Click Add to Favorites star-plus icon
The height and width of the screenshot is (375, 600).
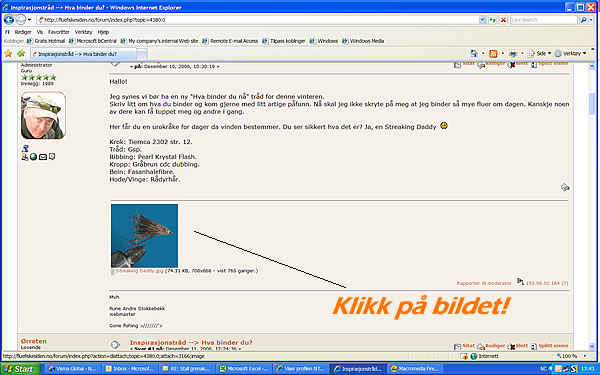tap(21, 54)
